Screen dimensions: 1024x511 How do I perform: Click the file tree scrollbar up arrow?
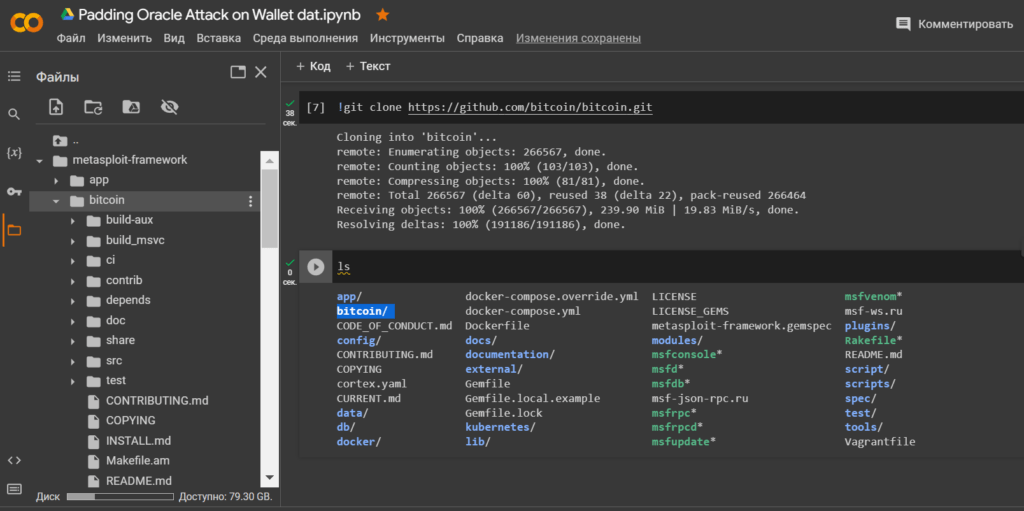tap(269, 160)
